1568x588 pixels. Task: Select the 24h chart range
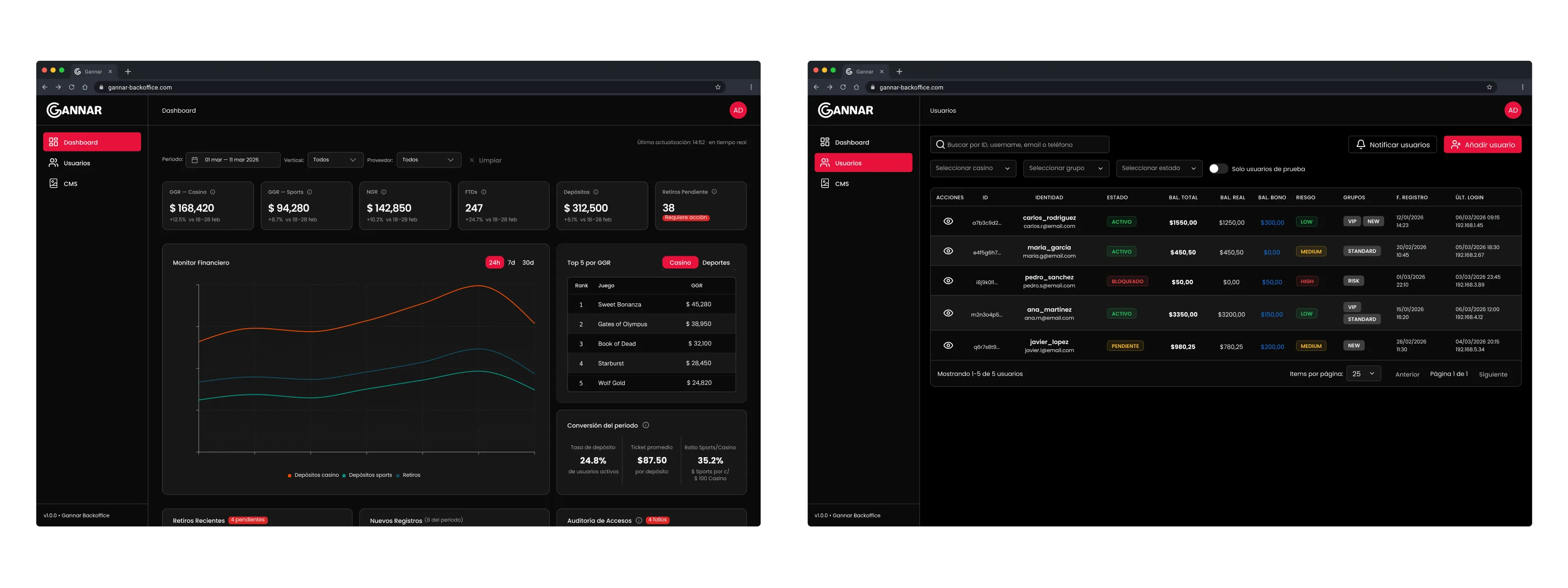tap(494, 262)
